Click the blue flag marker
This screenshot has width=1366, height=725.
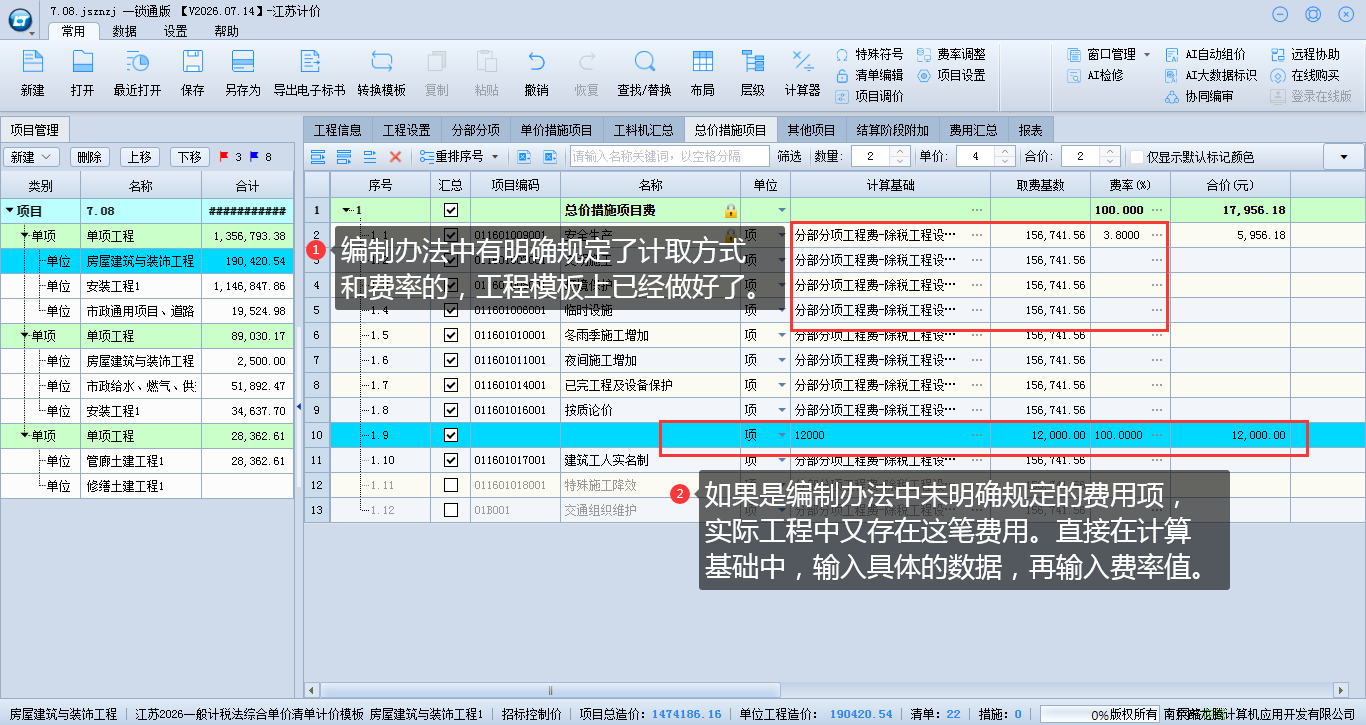click(254, 157)
